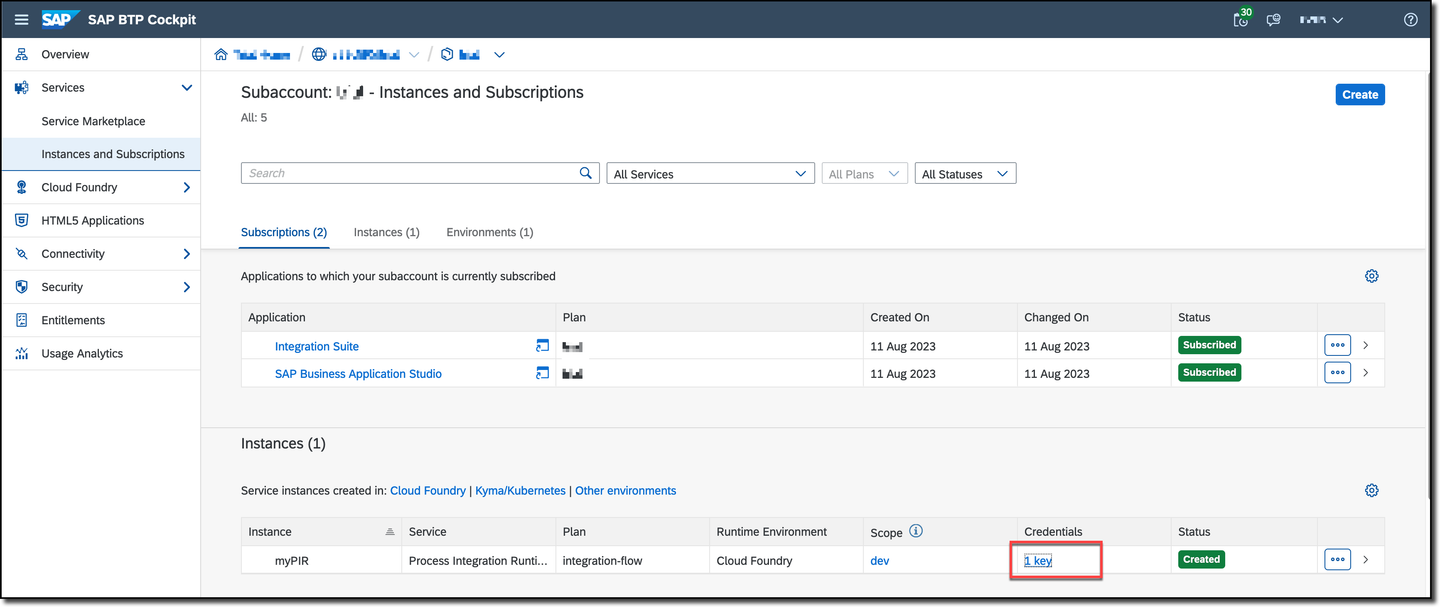Viewport: 1440px width, 607px height.
Task: Click the Entitlements sidebar icon
Action: point(22,320)
